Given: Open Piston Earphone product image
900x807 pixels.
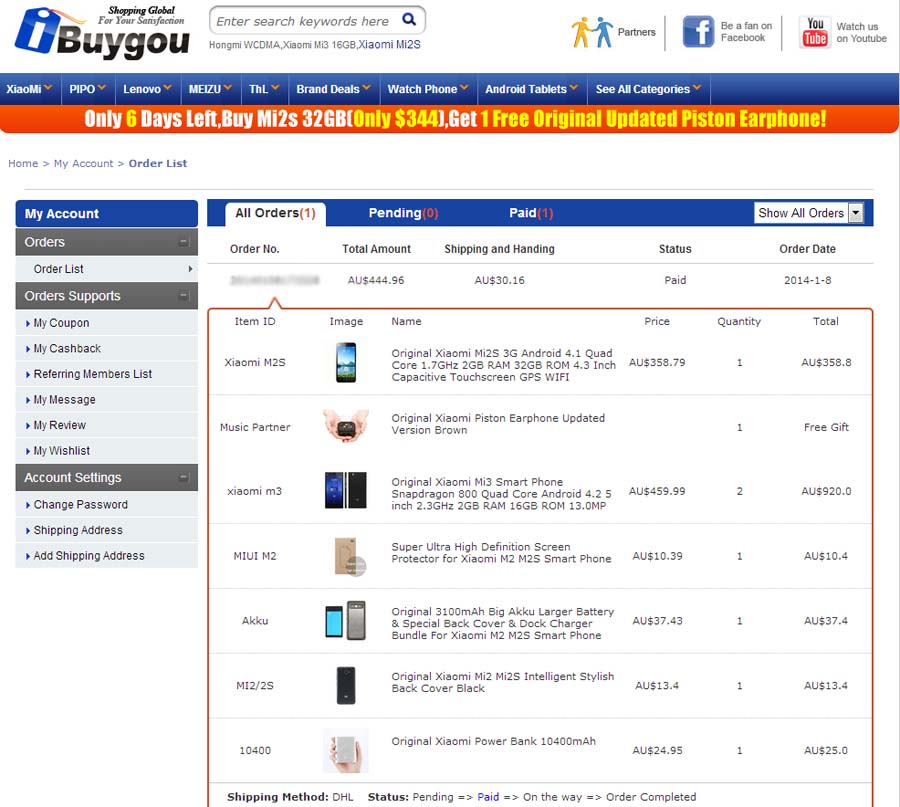Looking at the screenshot, I should (346, 427).
